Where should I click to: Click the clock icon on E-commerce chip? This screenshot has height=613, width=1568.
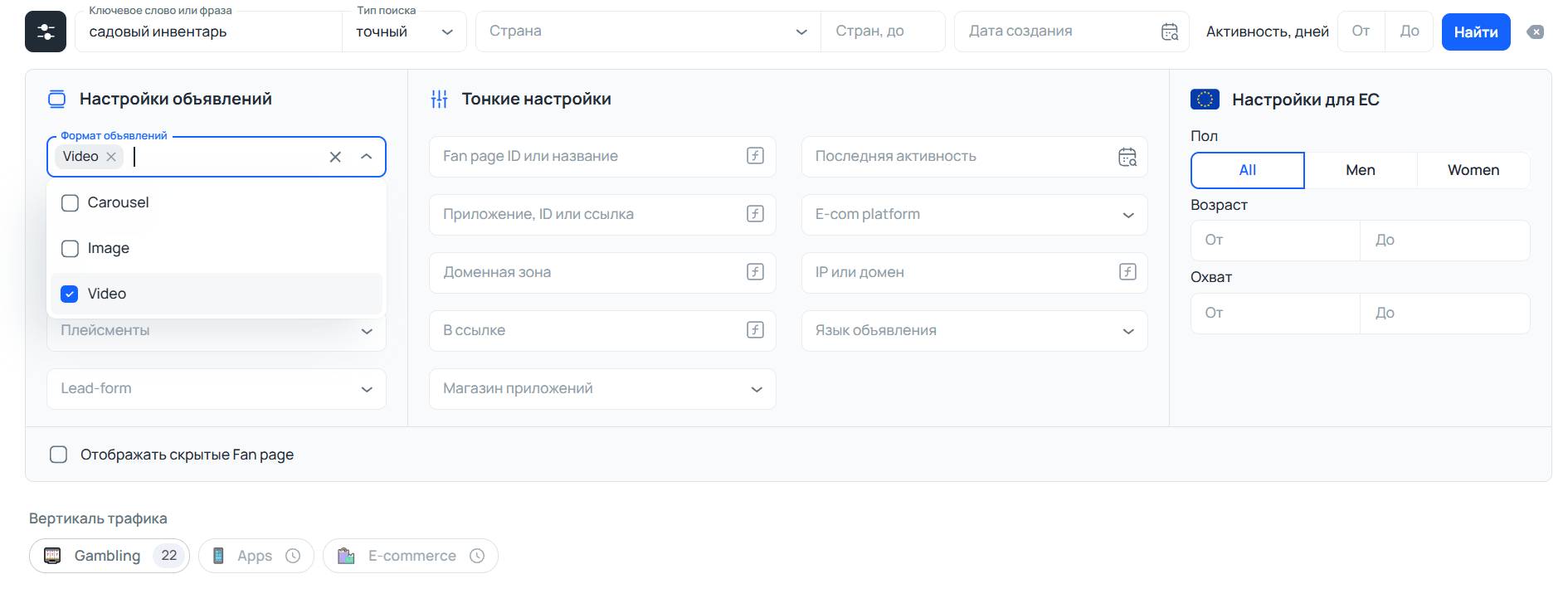coord(477,556)
